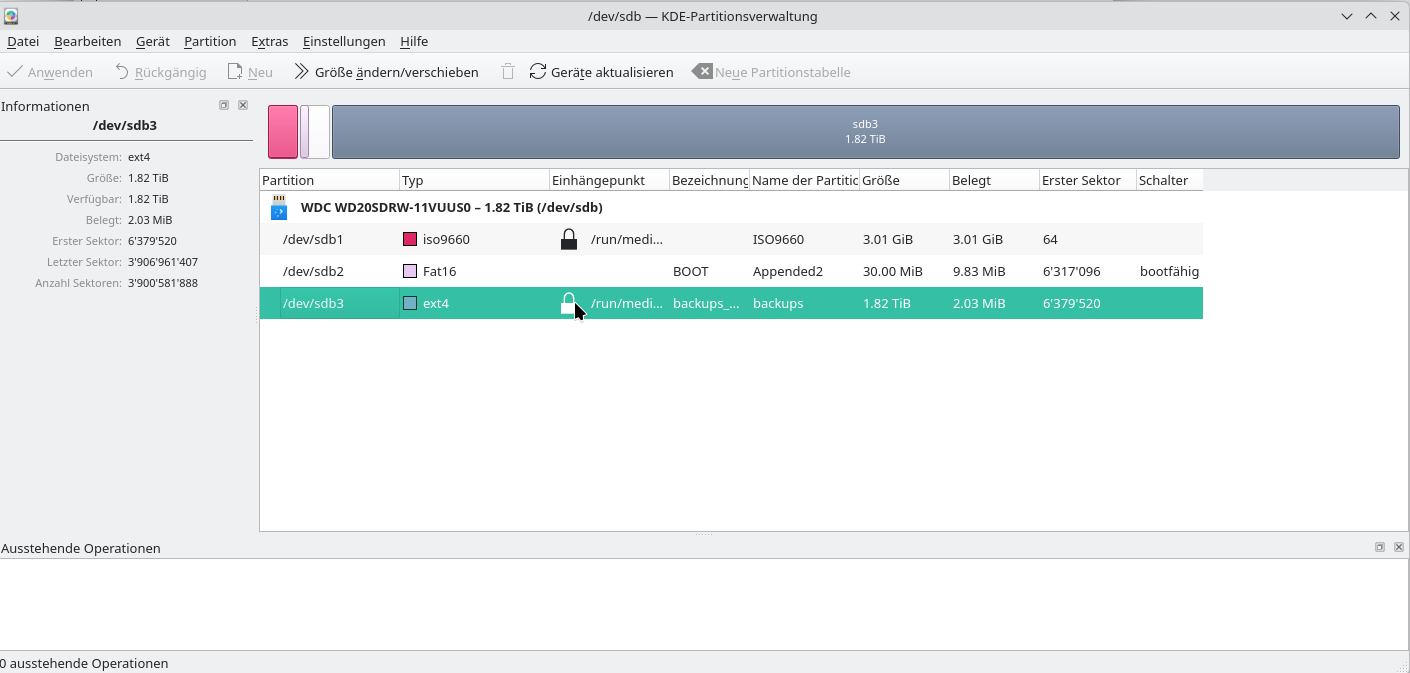
Task: Close the Ausstehende Operationen panel
Action: 1399,547
